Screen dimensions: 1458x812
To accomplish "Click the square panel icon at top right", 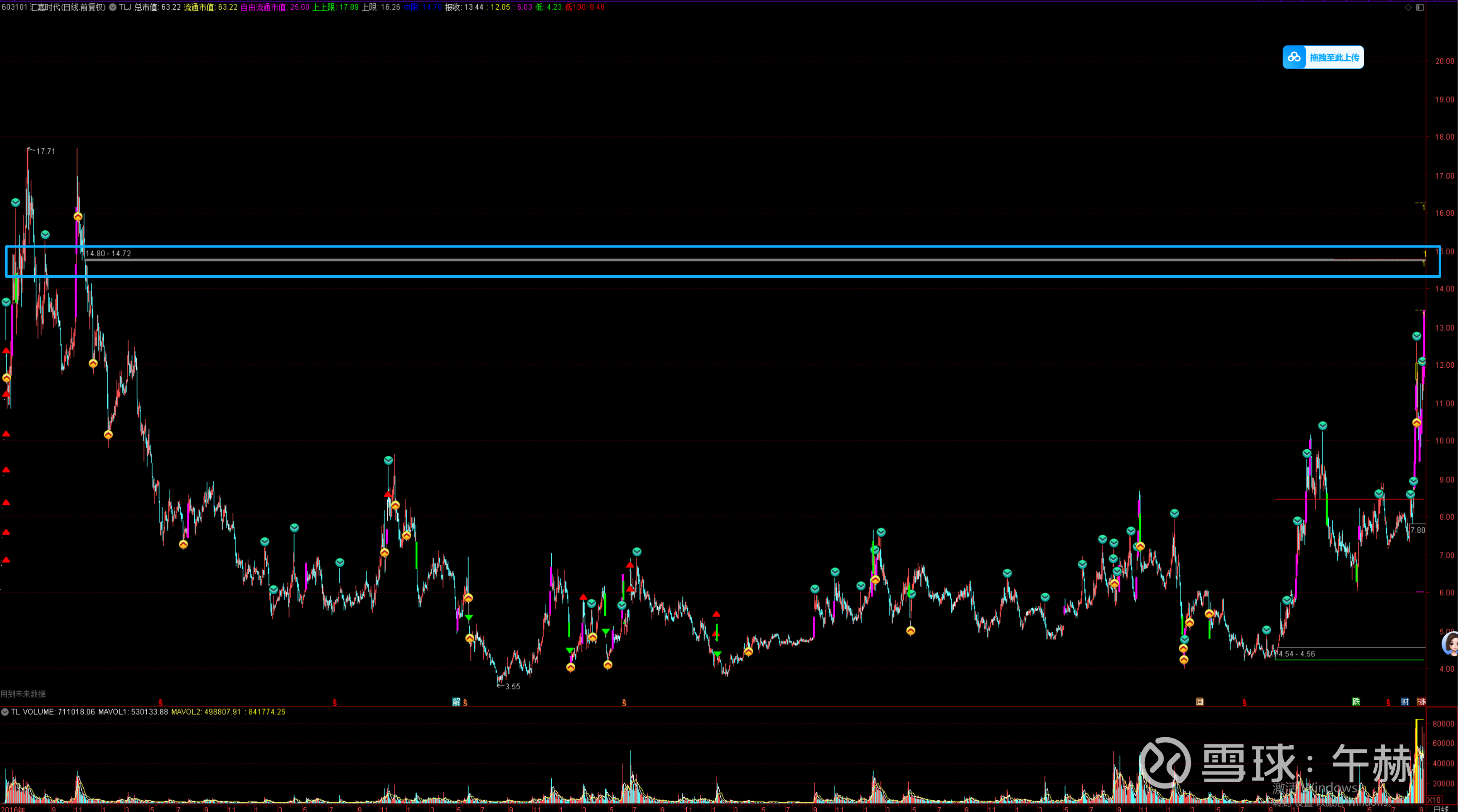I will coord(1419,8).
